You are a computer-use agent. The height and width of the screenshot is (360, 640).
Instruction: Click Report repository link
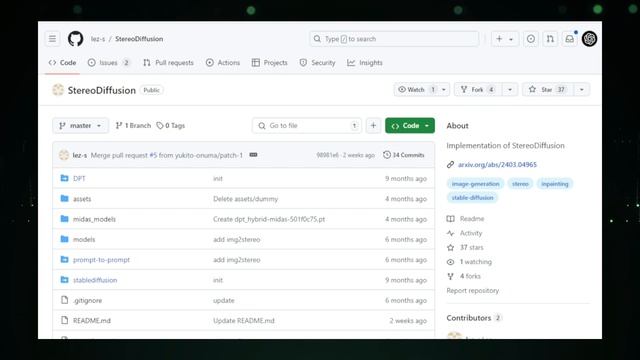pyautogui.click(x=473, y=291)
